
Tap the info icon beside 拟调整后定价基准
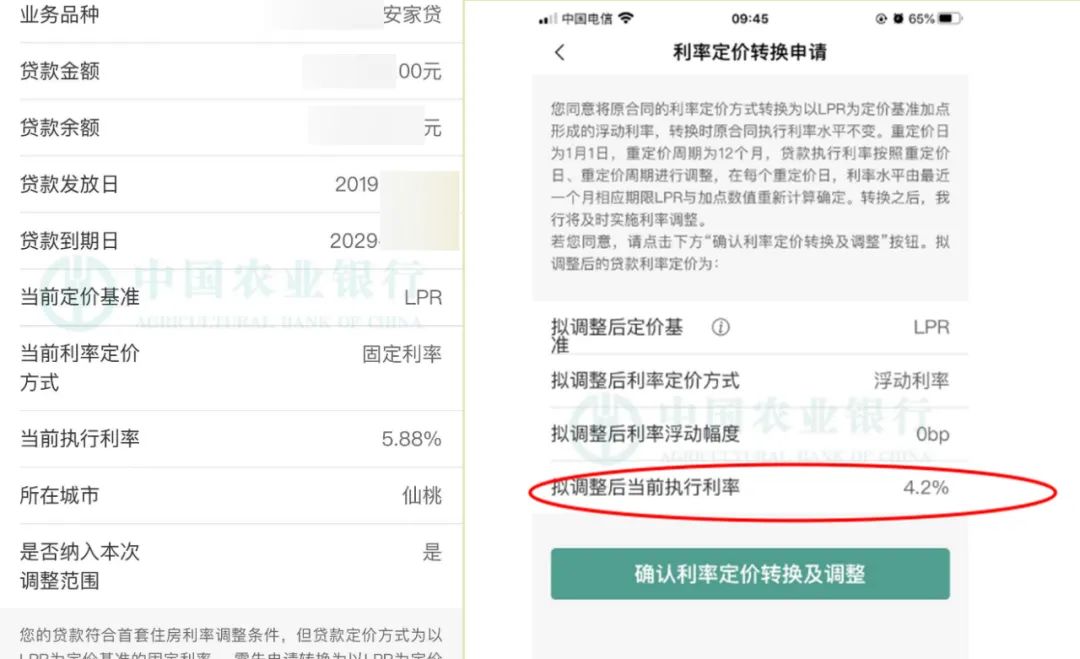click(720, 327)
